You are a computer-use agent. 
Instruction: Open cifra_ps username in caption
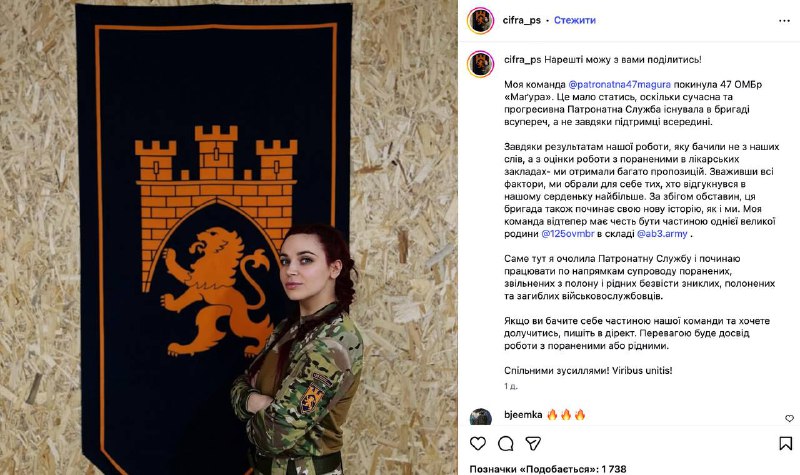tap(522, 60)
